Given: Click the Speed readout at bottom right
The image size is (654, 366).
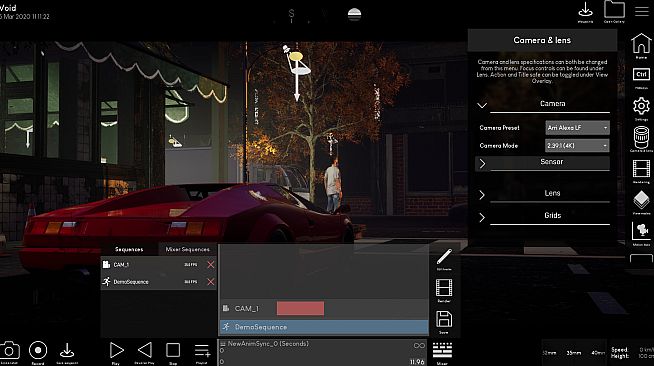Looking at the screenshot, I should pos(631,350).
